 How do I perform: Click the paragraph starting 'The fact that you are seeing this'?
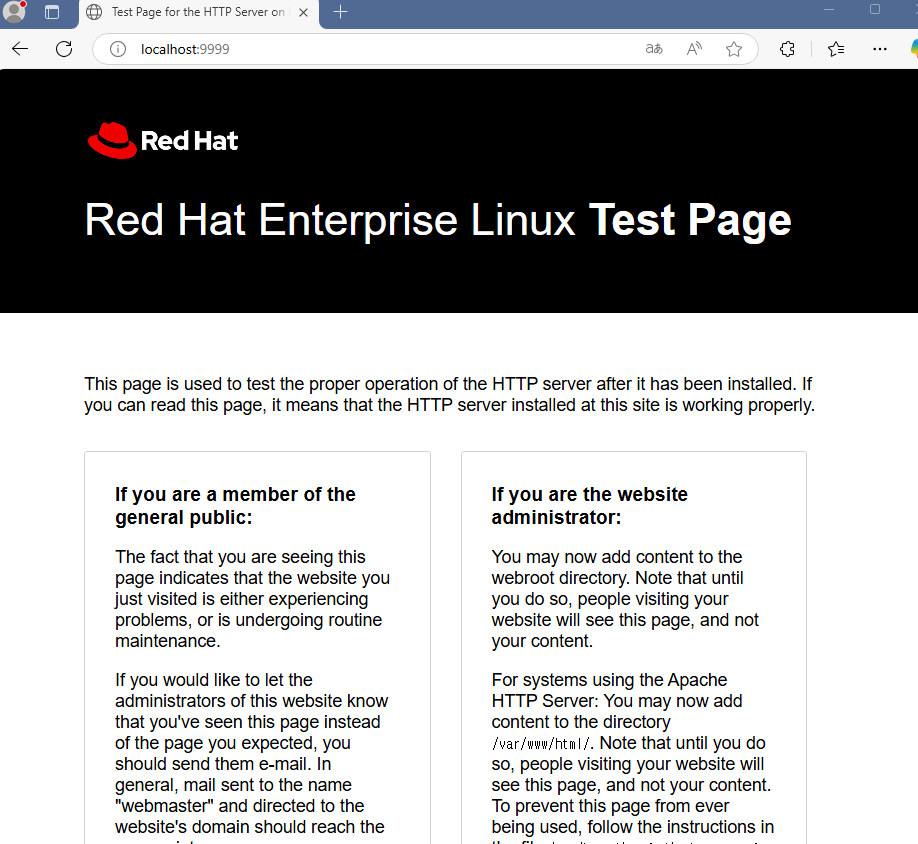click(x=252, y=599)
